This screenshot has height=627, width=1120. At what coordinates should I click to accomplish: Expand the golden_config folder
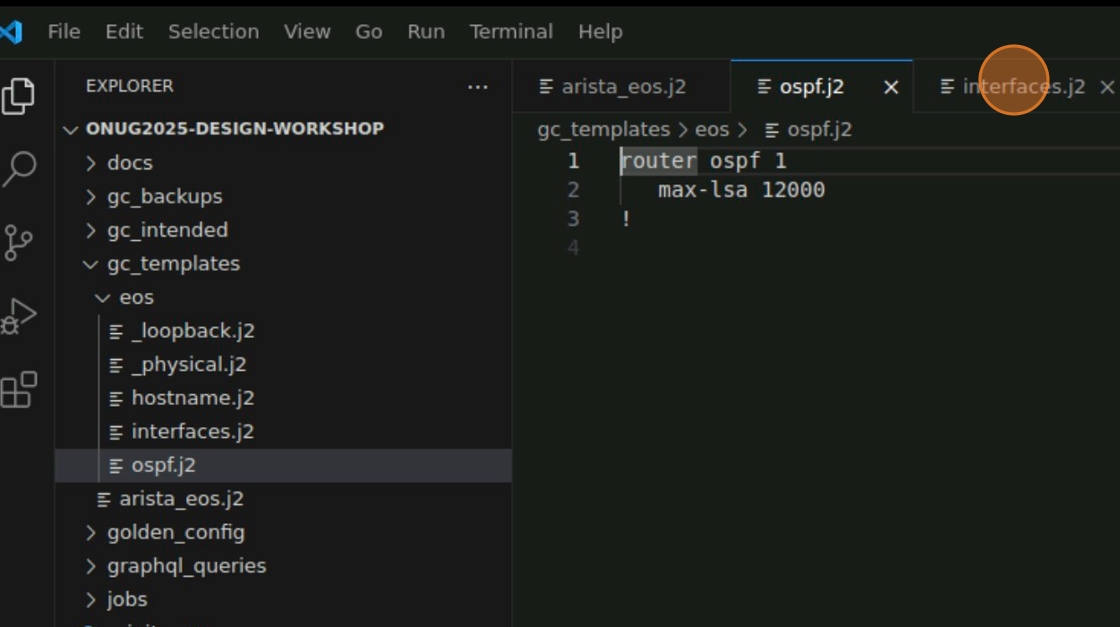click(x=175, y=532)
